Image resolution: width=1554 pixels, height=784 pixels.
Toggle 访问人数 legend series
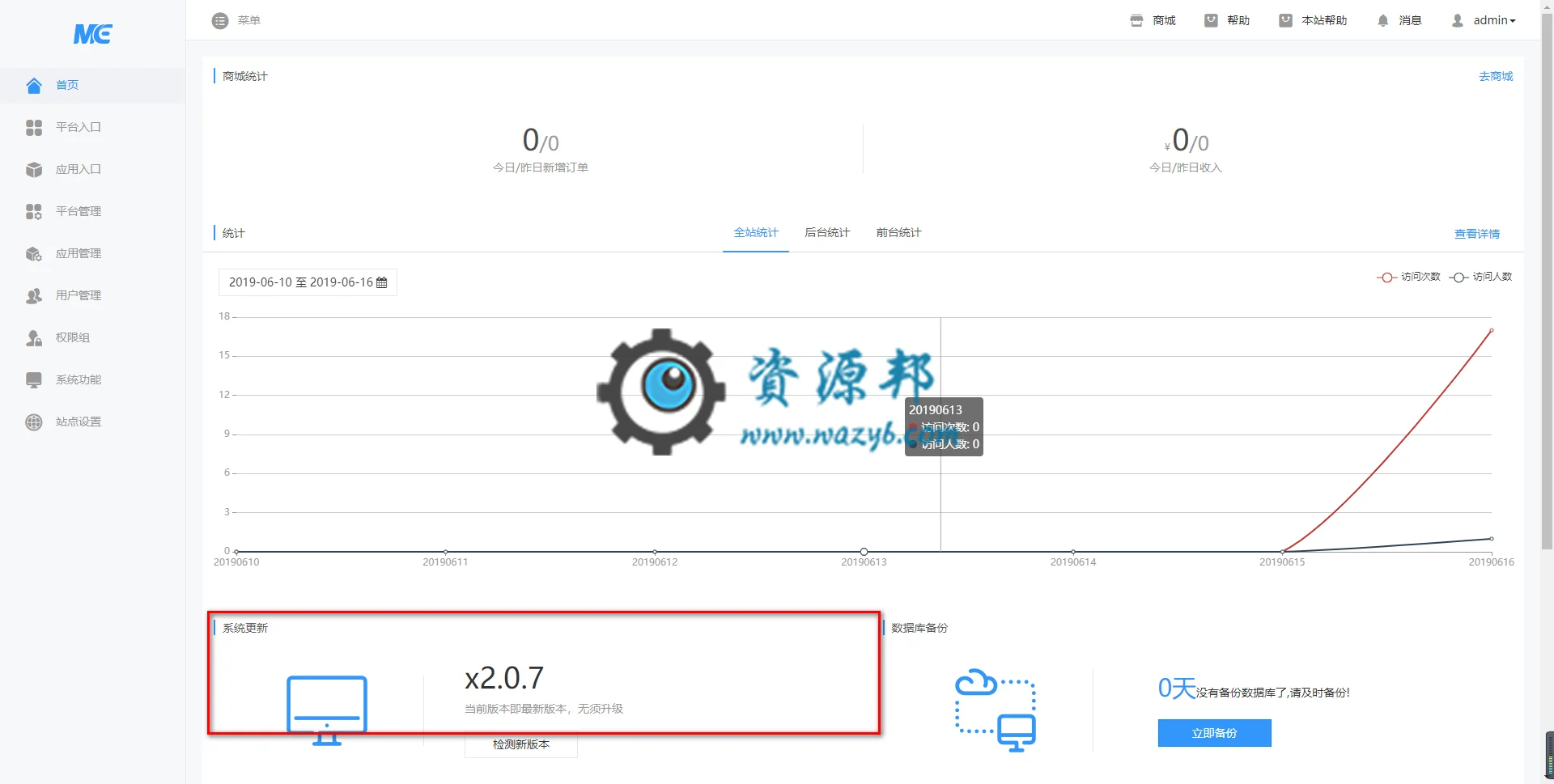click(x=1480, y=277)
